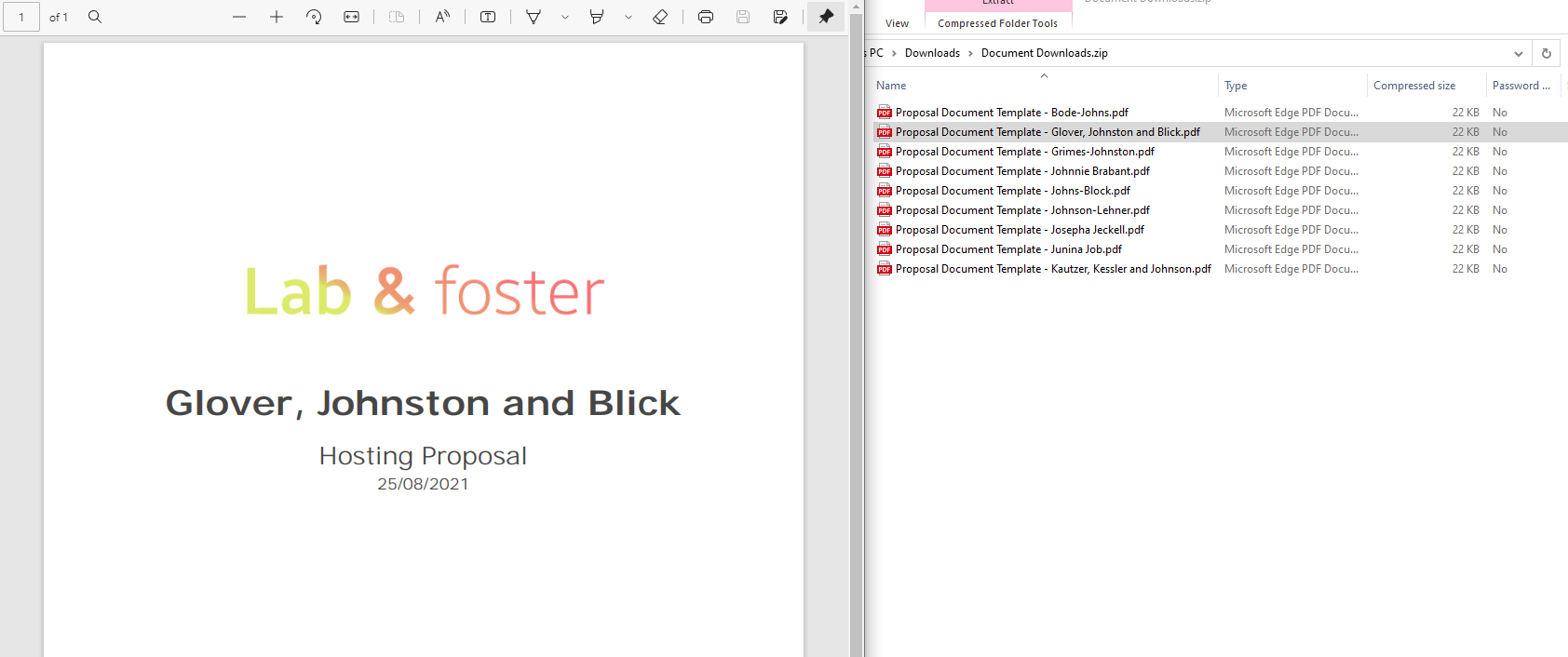Select the Add text tool

coord(488,17)
